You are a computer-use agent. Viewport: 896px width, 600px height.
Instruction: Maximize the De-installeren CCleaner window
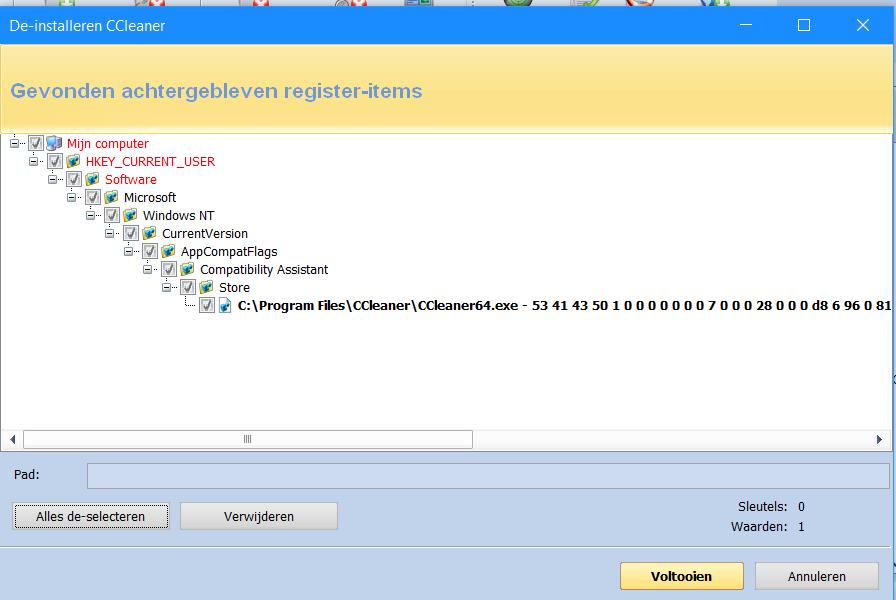804,25
